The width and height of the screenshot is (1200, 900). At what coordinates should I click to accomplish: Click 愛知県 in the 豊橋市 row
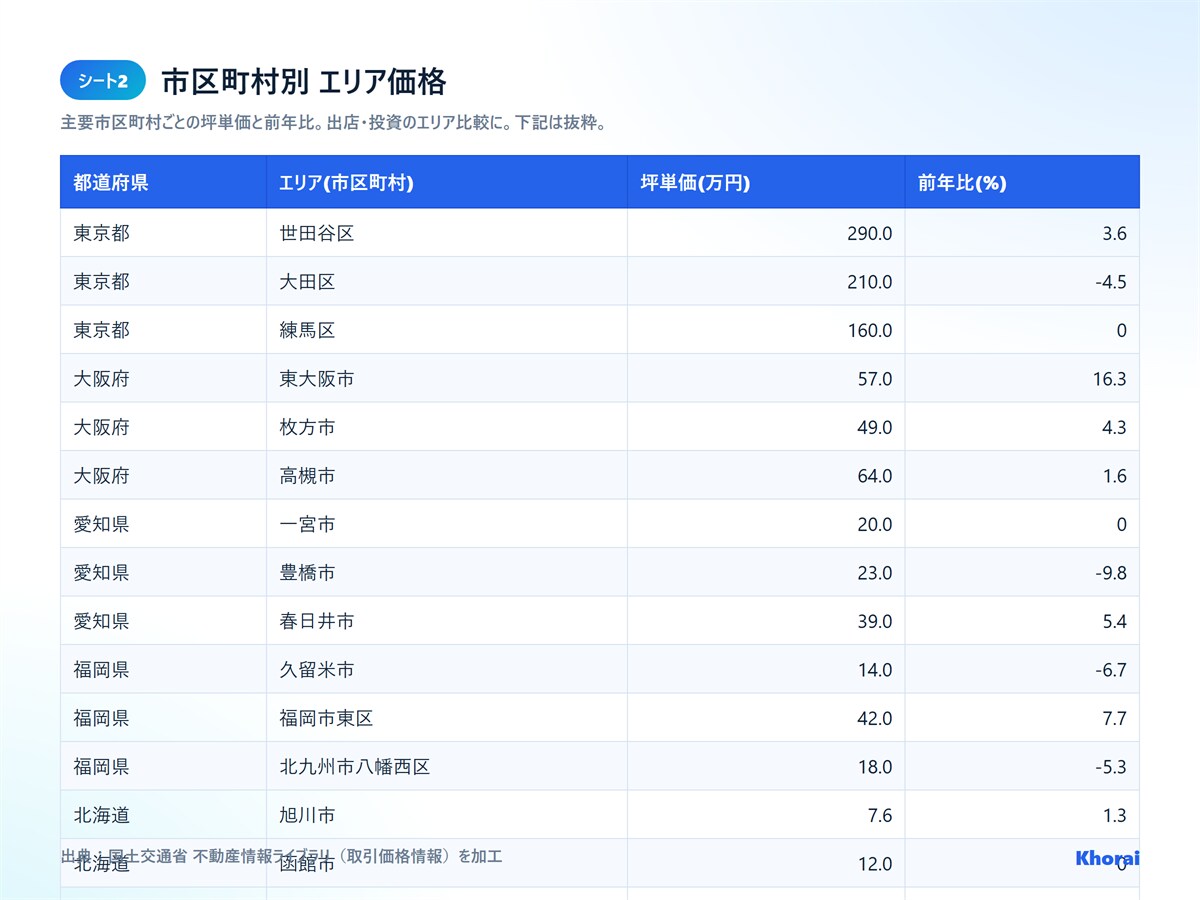click(x=101, y=573)
